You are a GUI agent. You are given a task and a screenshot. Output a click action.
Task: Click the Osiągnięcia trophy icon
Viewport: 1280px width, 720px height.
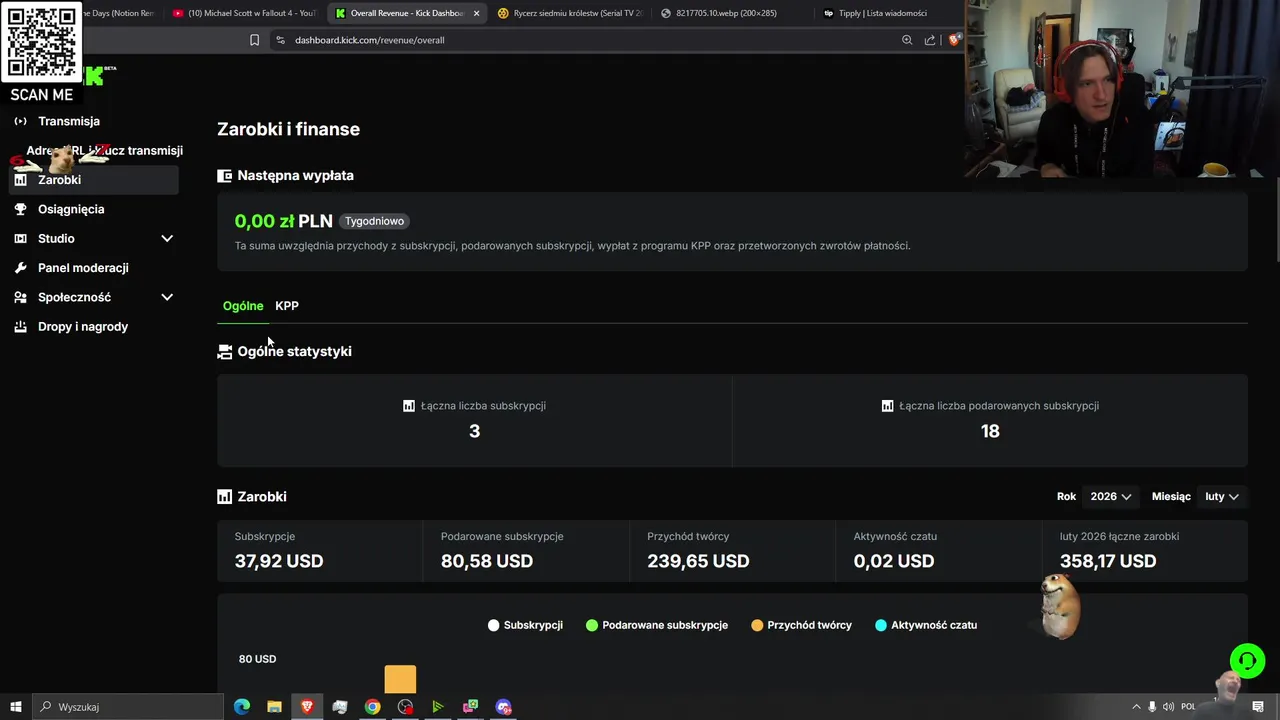pos(20,209)
